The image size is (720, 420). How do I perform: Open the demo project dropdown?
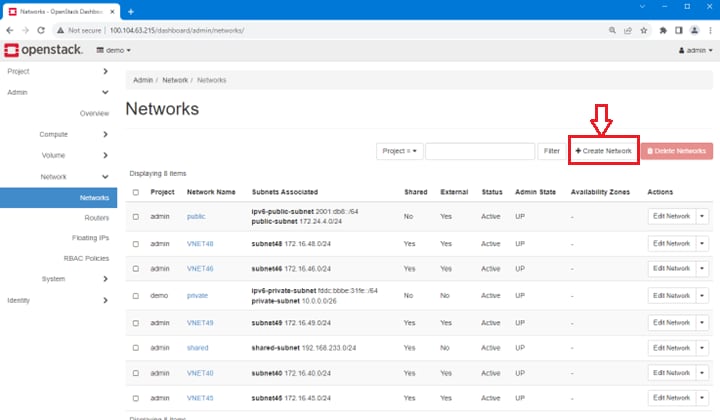coord(113,50)
